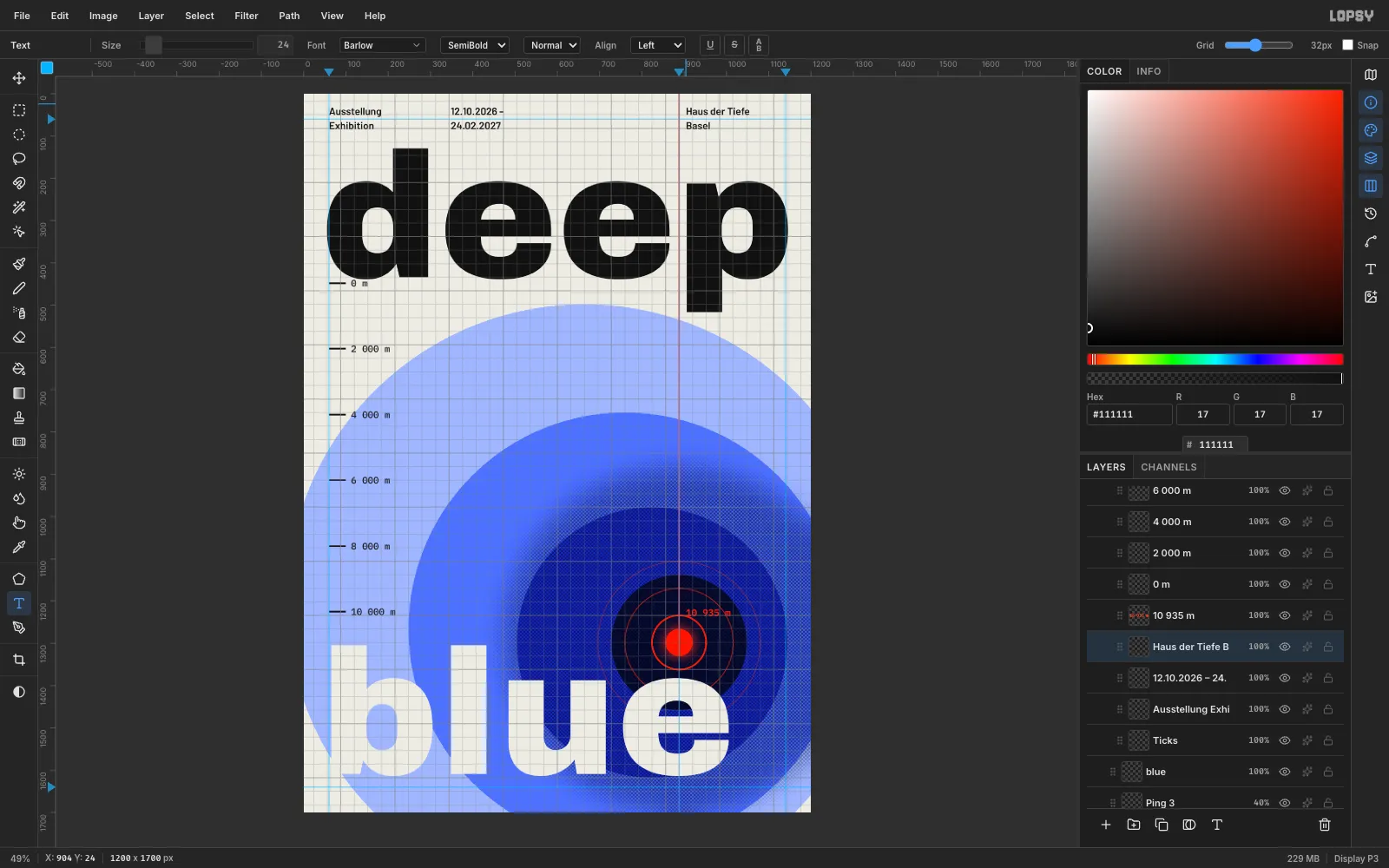Click the LOPSY logo
1389x868 pixels.
pos(1352,16)
